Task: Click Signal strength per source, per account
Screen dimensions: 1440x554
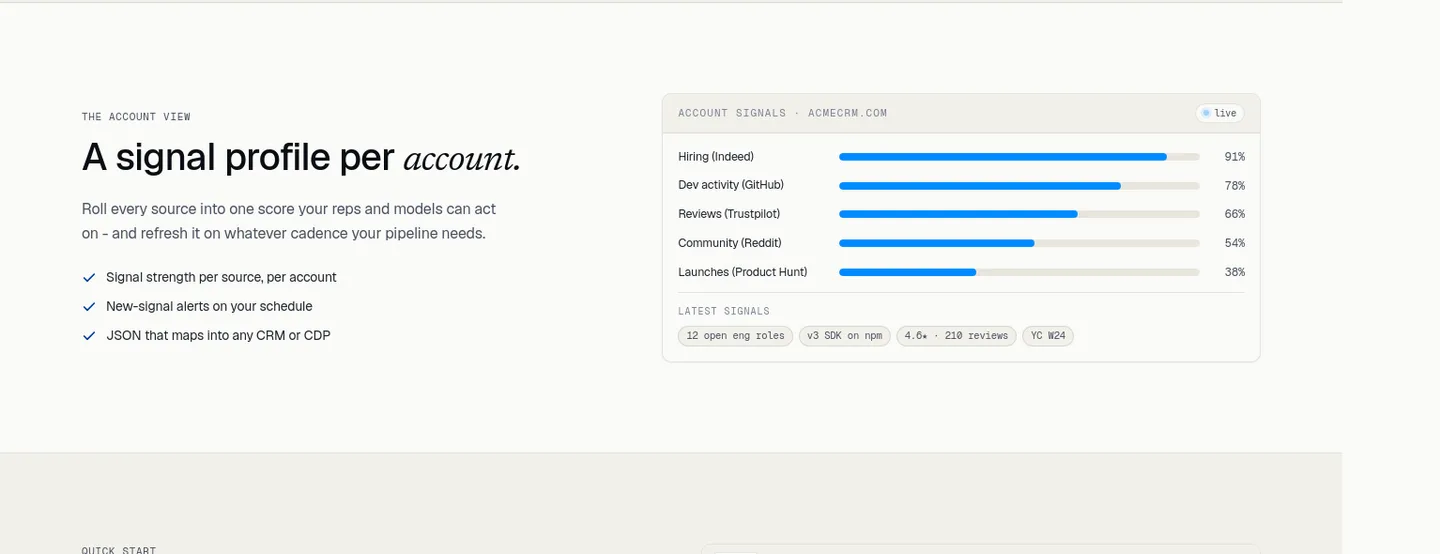Action: pos(221,278)
